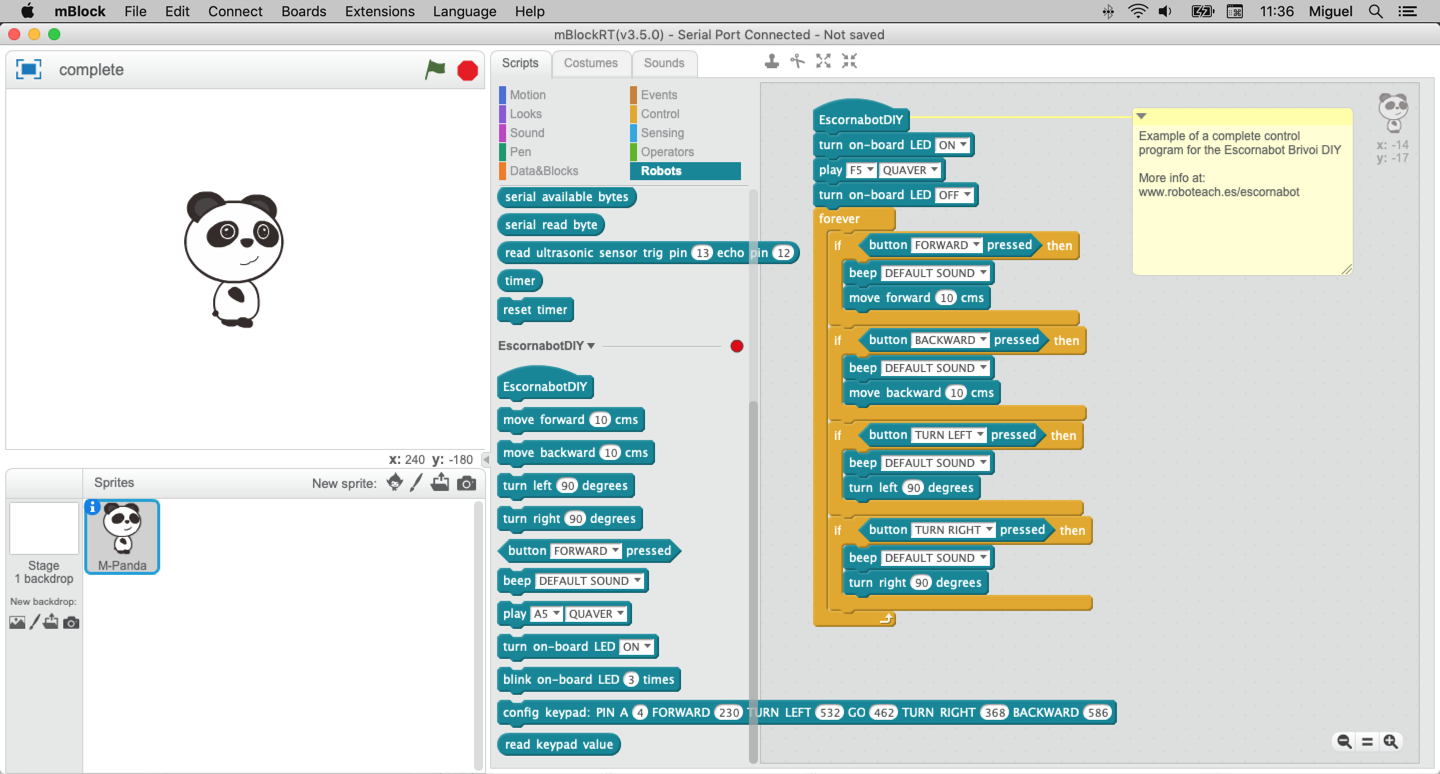
Task: Take a photo for a new sprite
Action: (x=466, y=482)
